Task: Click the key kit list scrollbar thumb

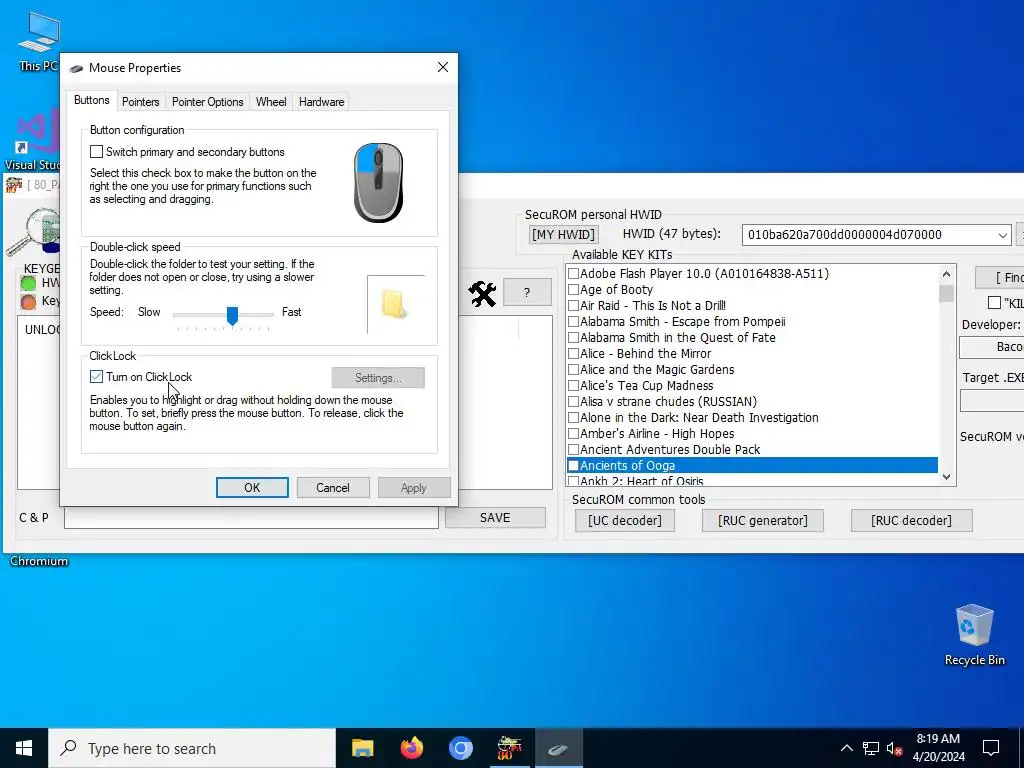Action: point(946,293)
